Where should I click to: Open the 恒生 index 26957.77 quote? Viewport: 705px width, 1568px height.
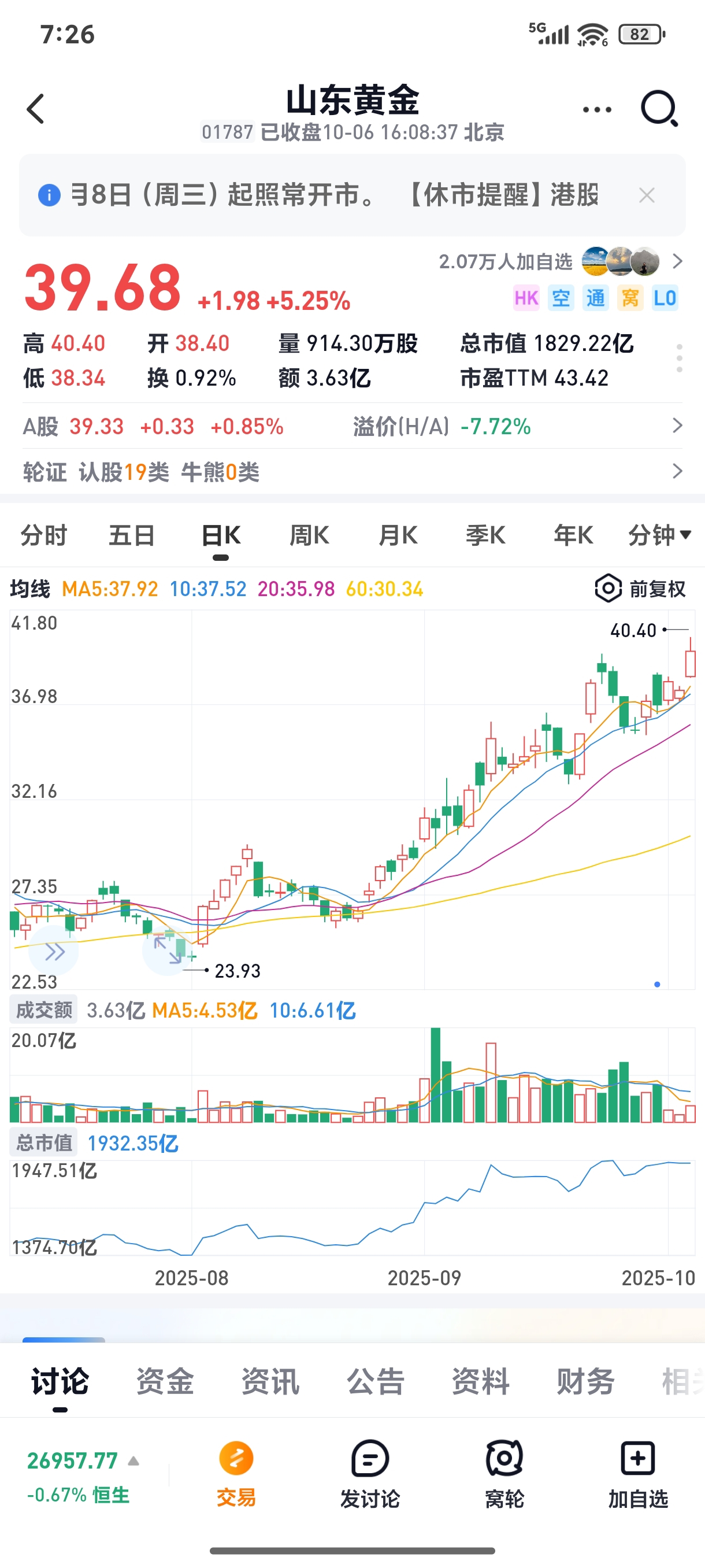pos(78,1477)
